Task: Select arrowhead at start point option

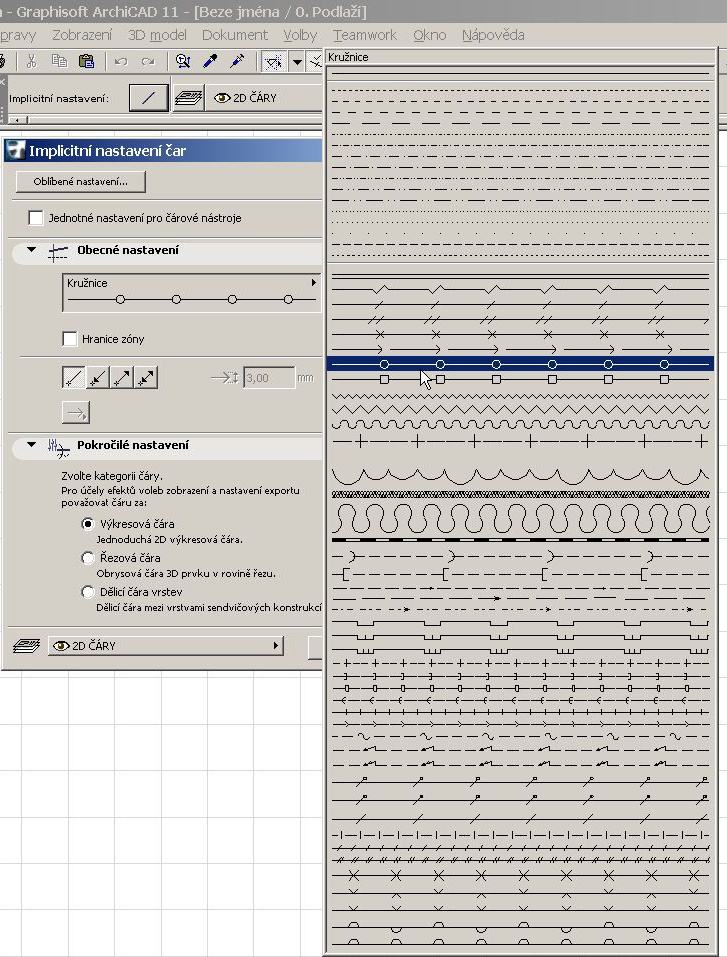Action: tap(98, 378)
